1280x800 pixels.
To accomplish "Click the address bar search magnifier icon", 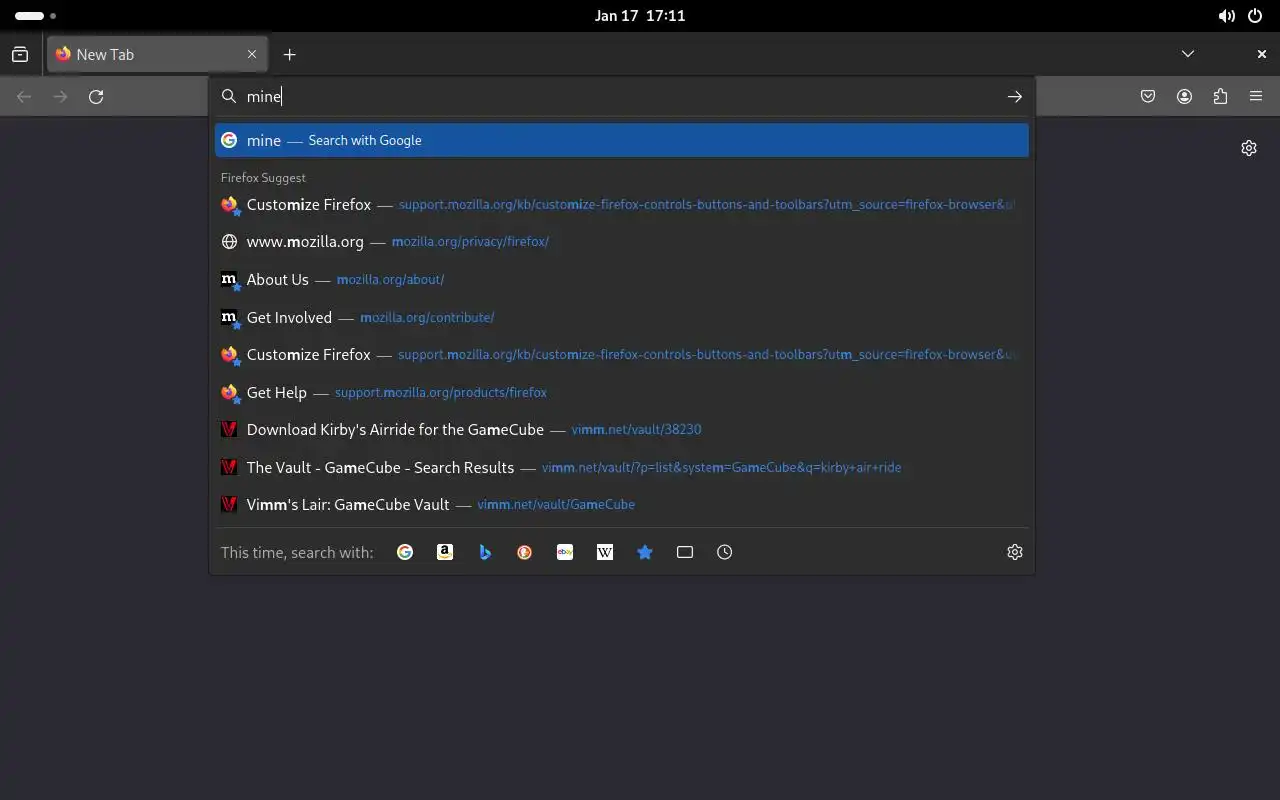I will tap(229, 96).
